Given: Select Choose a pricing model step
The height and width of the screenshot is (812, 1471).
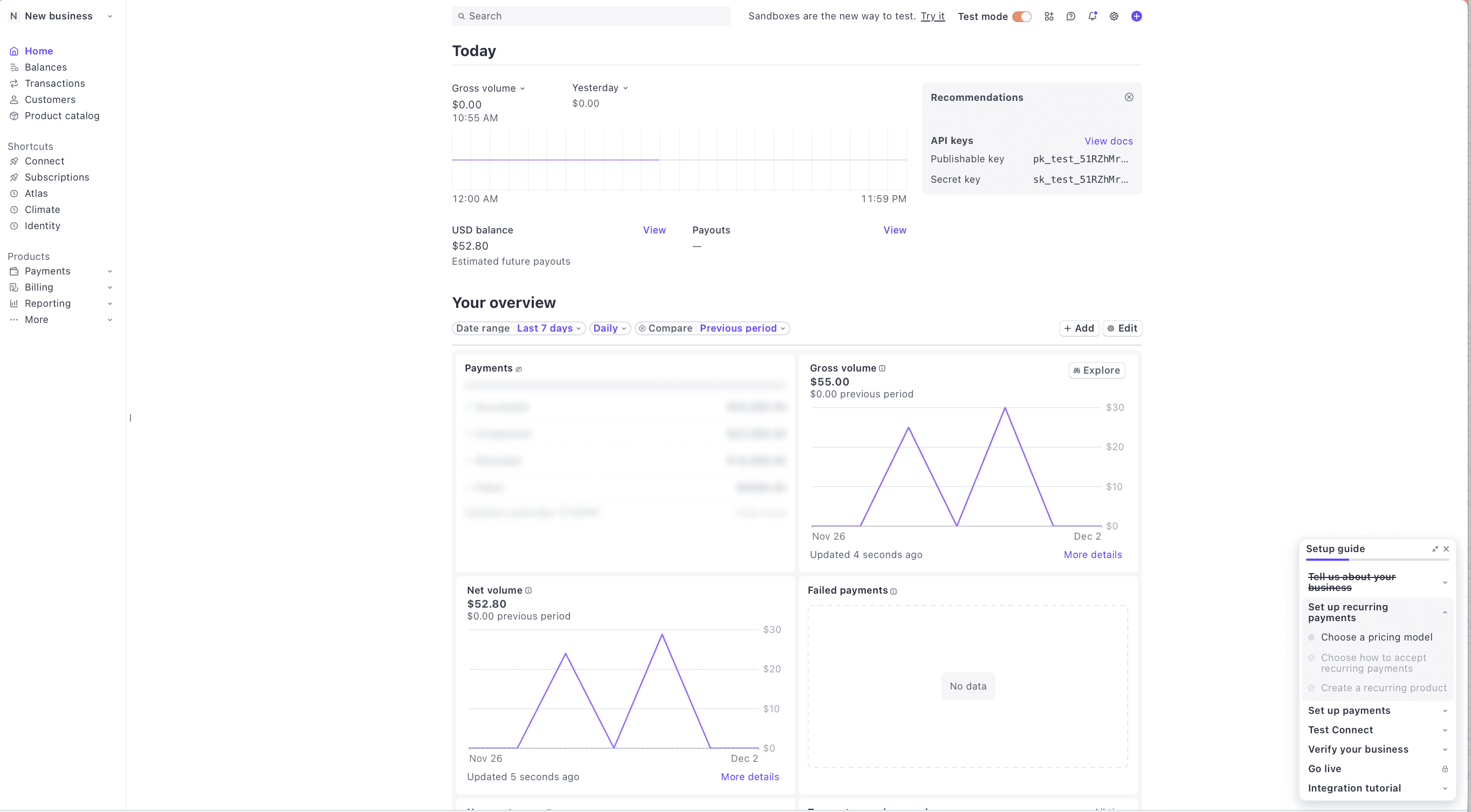Looking at the screenshot, I should pyautogui.click(x=1376, y=637).
